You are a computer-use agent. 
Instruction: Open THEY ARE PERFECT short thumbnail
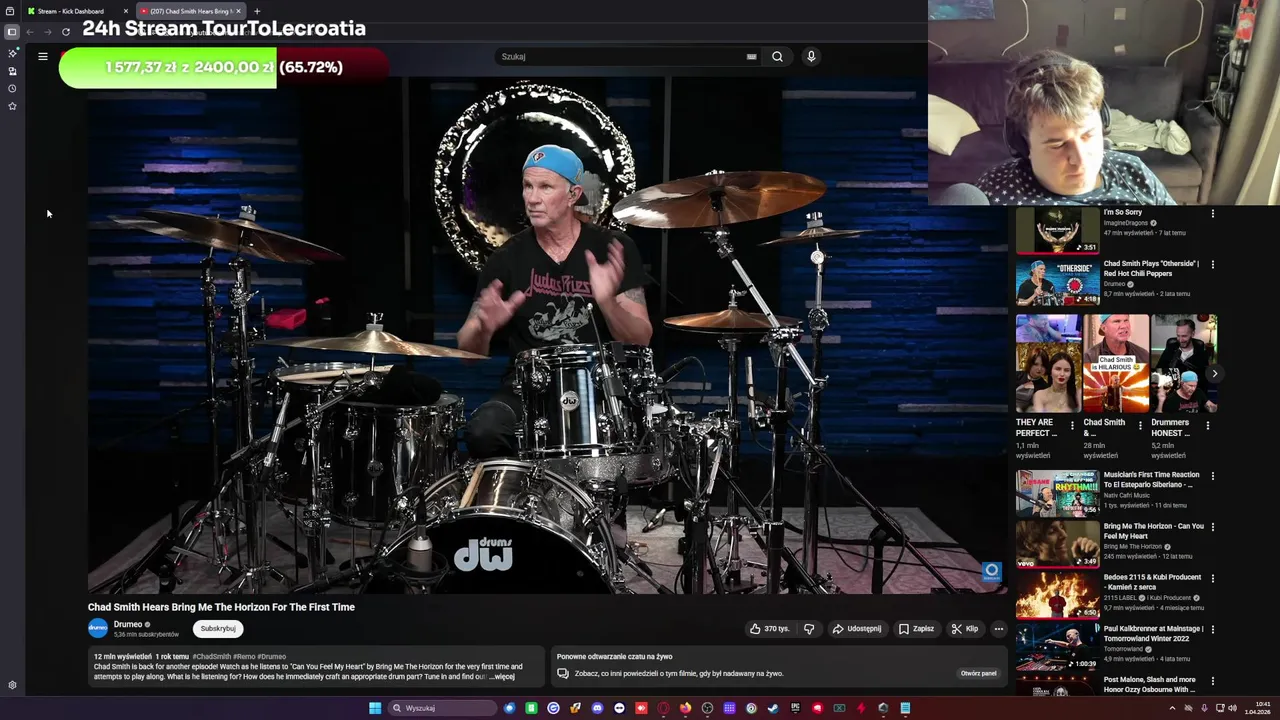tap(1048, 363)
